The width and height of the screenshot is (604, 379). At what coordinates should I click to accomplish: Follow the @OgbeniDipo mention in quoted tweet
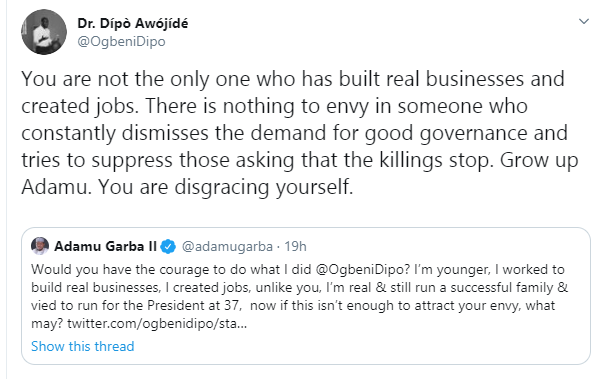[359, 269]
